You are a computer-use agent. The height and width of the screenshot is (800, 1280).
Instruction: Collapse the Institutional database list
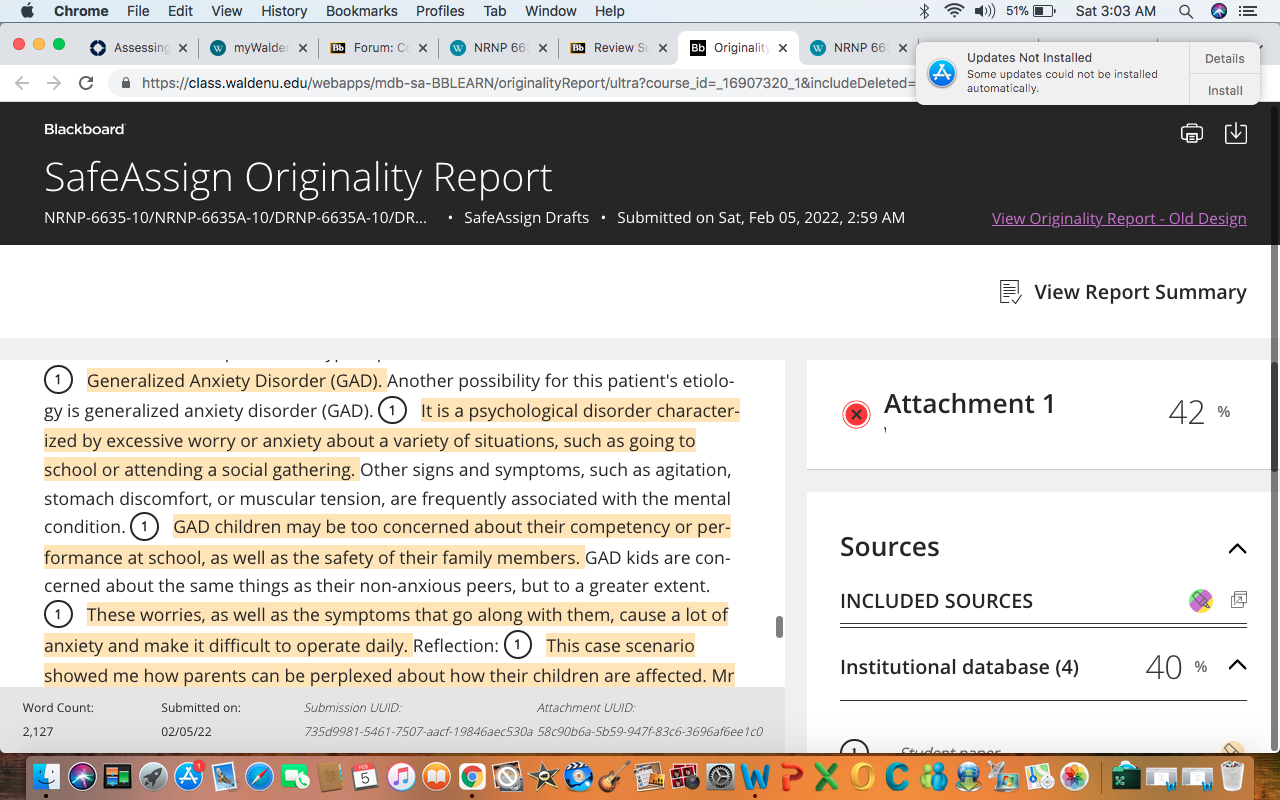1237,665
